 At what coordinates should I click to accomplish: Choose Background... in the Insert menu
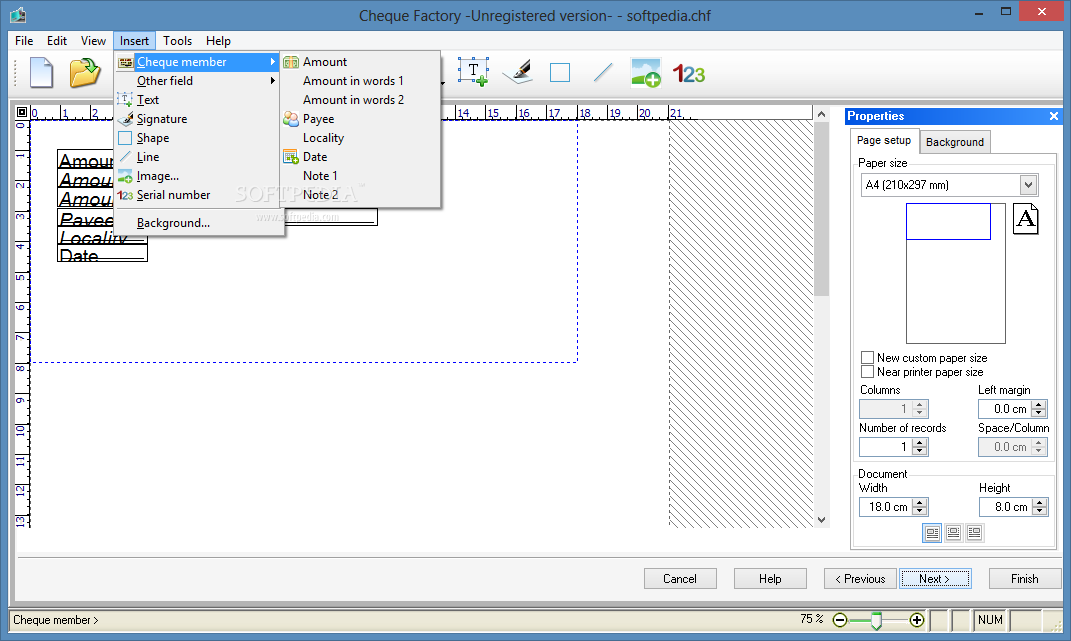(199, 223)
